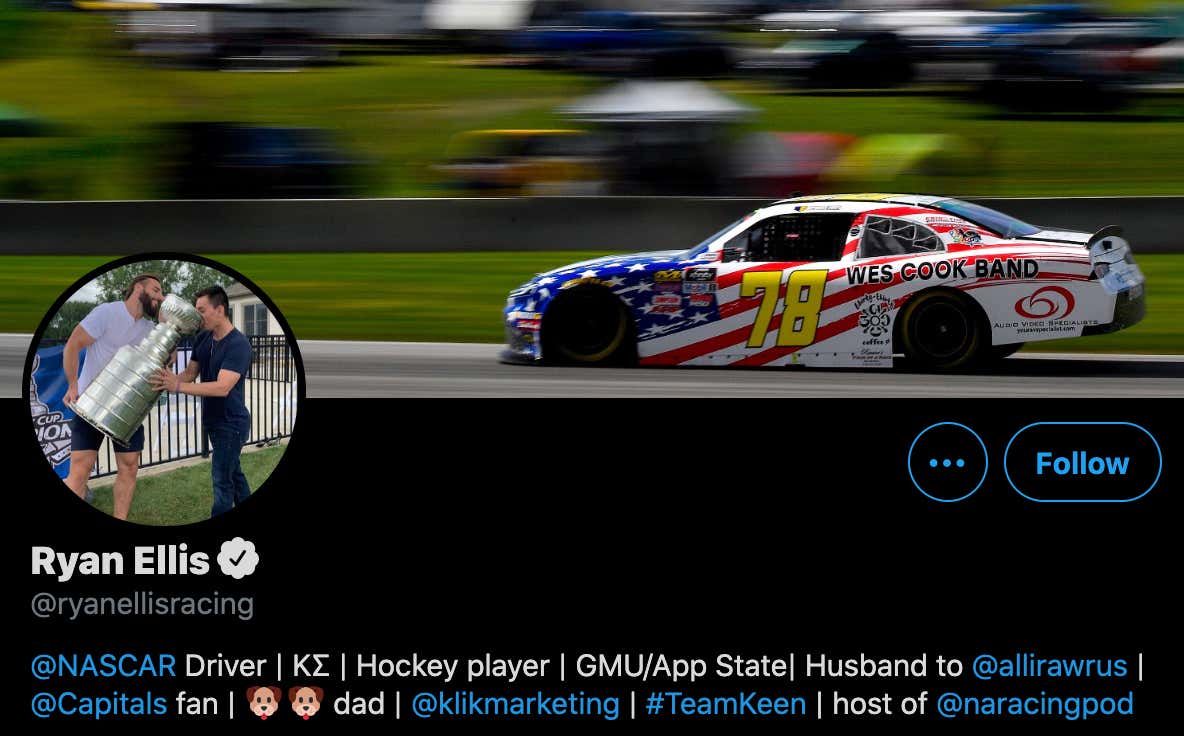The height and width of the screenshot is (736, 1184).
Task: Click the Ryan Ellis display name
Action: point(120,561)
